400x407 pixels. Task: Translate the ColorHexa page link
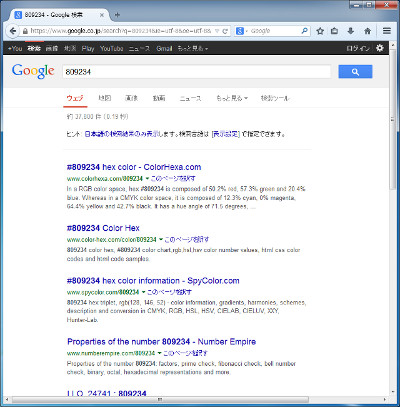[x=173, y=178]
